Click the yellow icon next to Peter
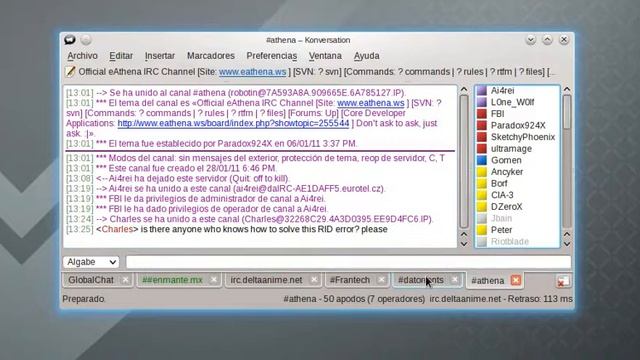640x360 pixels. (x=482, y=230)
